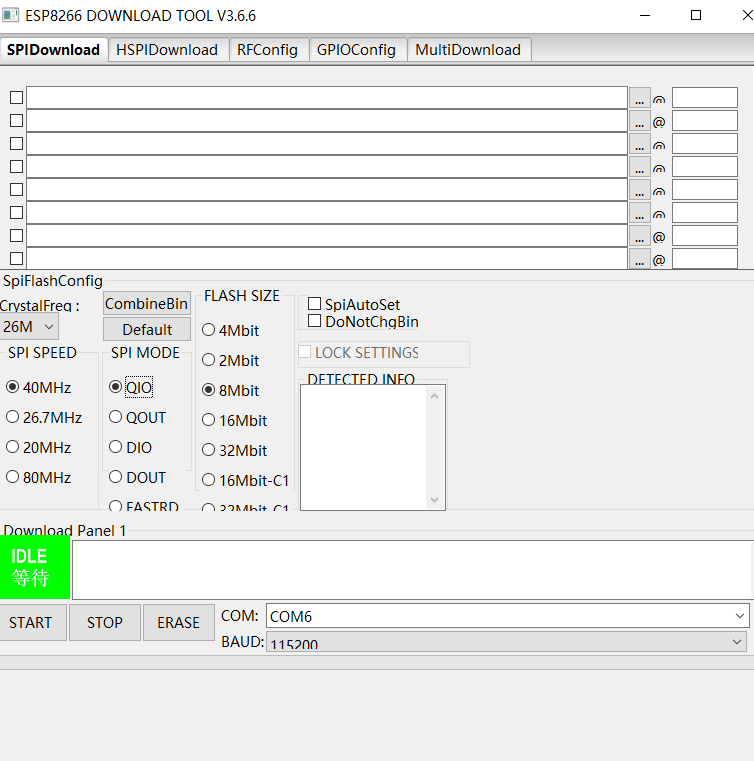Enable the first firmware file row checkbox
The image size is (754, 761).
[x=16, y=98]
